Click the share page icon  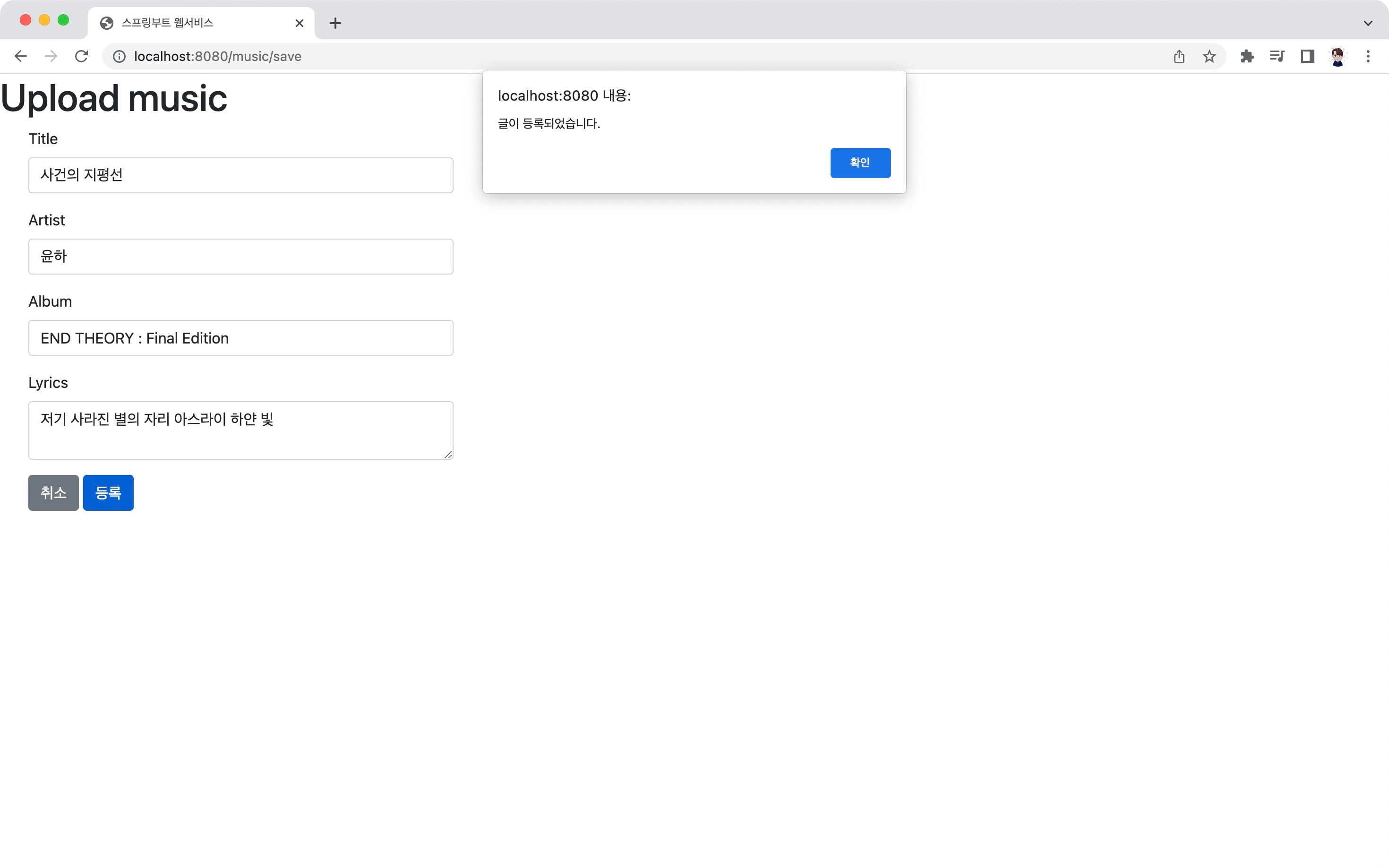pyautogui.click(x=1179, y=56)
